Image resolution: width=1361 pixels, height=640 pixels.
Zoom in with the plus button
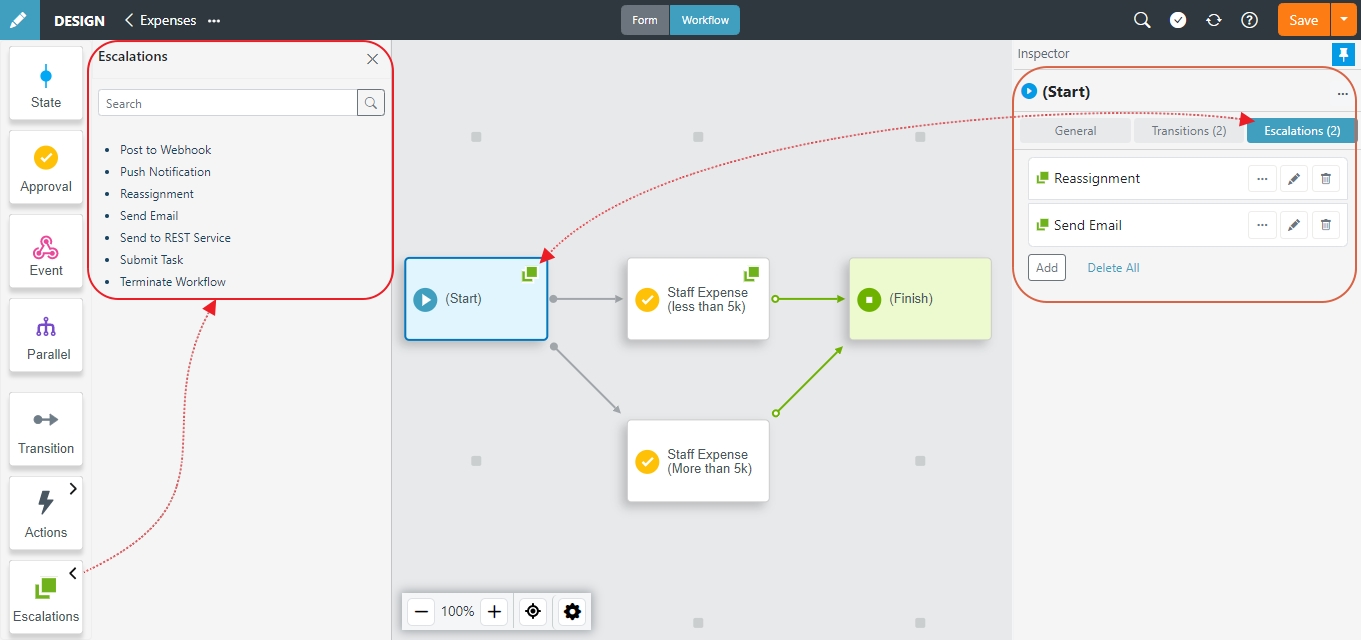click(x=494, y=611)
